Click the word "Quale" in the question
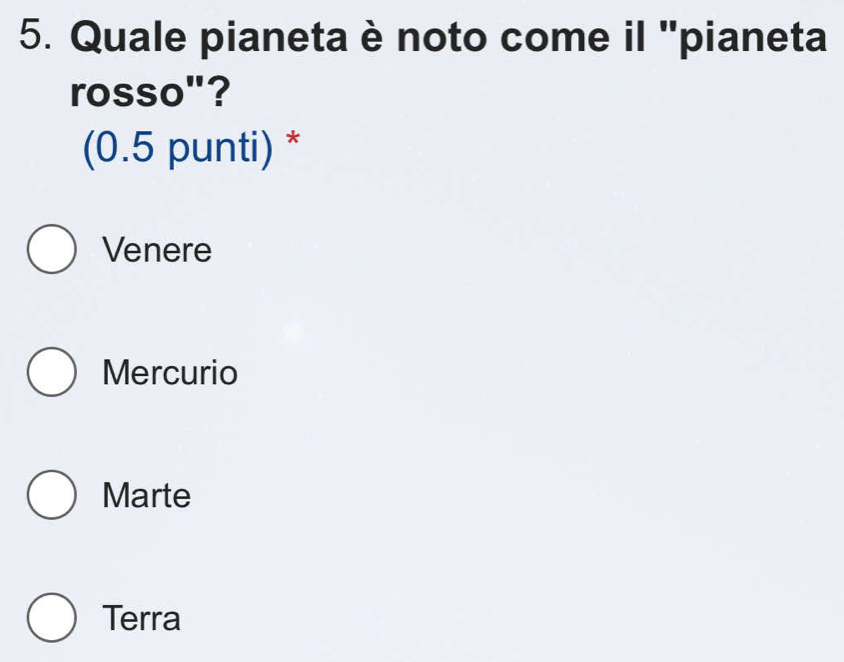The height and width of the screenshot is (662, 844). tap(127, 39)
